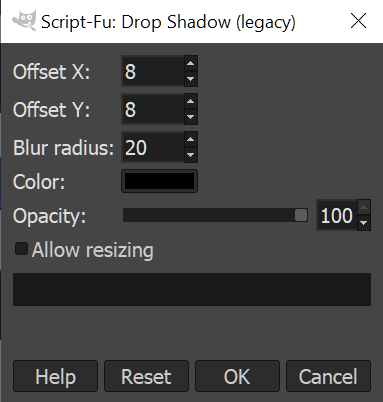Click the Opacity value field showing 100
Screen dimensions: 383x402
(337, 215)
